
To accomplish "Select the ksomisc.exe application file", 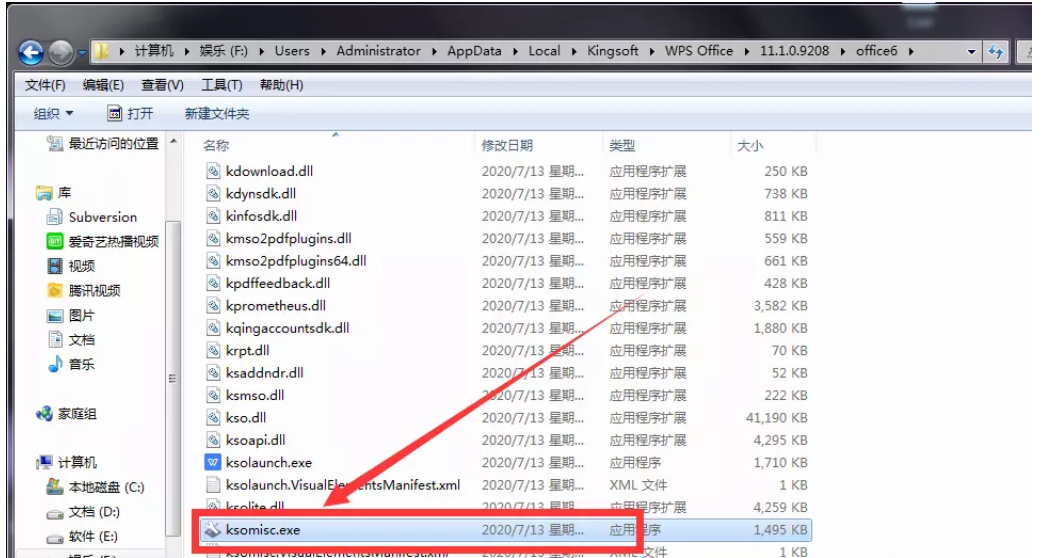I will tap(506, 531).
